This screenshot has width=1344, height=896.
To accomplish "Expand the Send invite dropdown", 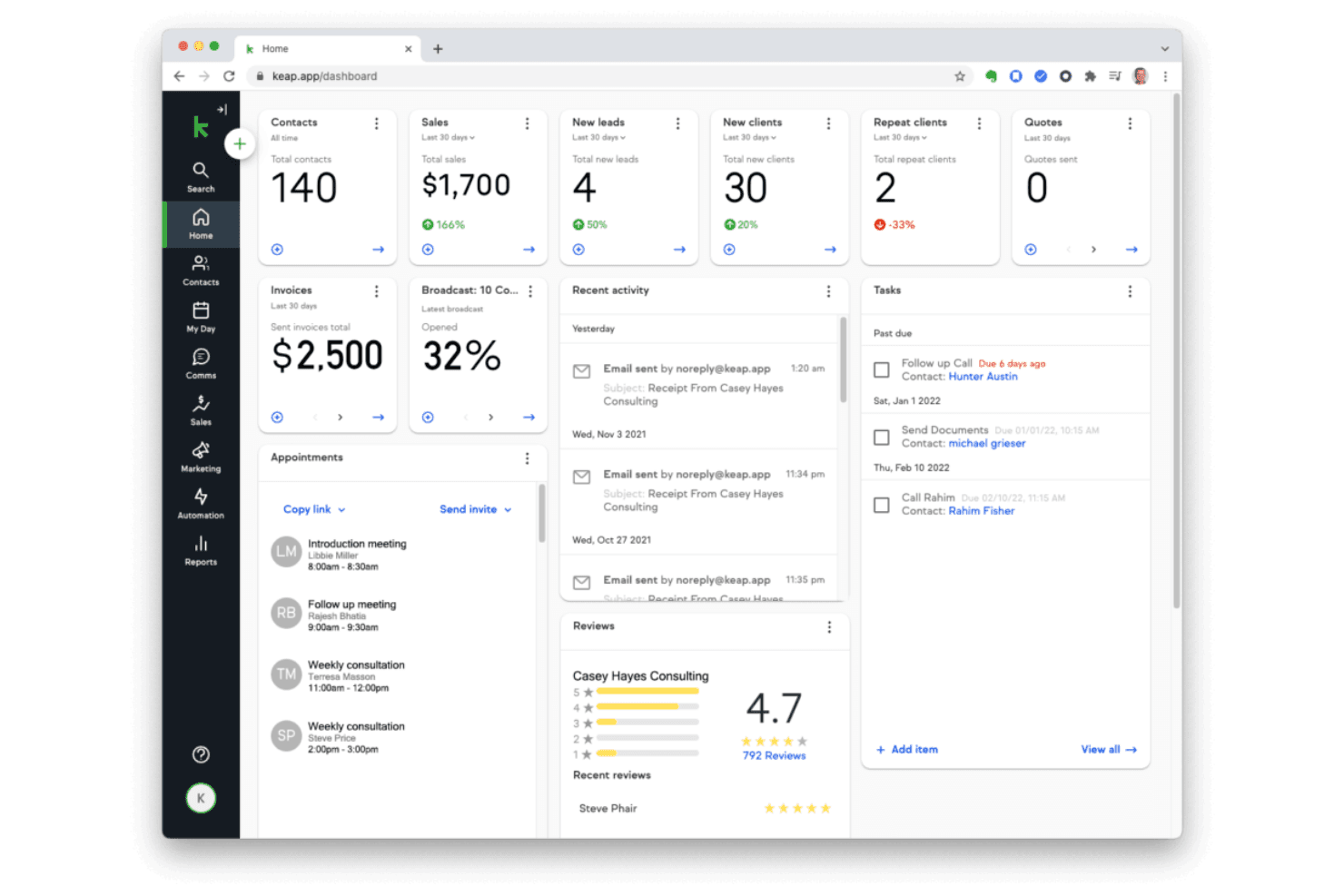I will 476,509.
